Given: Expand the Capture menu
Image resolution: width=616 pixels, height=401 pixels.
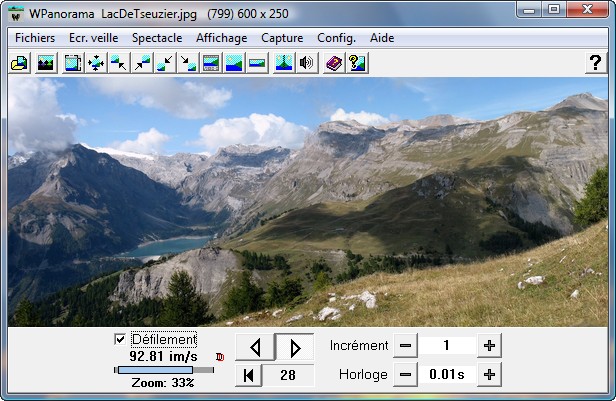Looking at the screenshot, I should (x=282, y=37).
